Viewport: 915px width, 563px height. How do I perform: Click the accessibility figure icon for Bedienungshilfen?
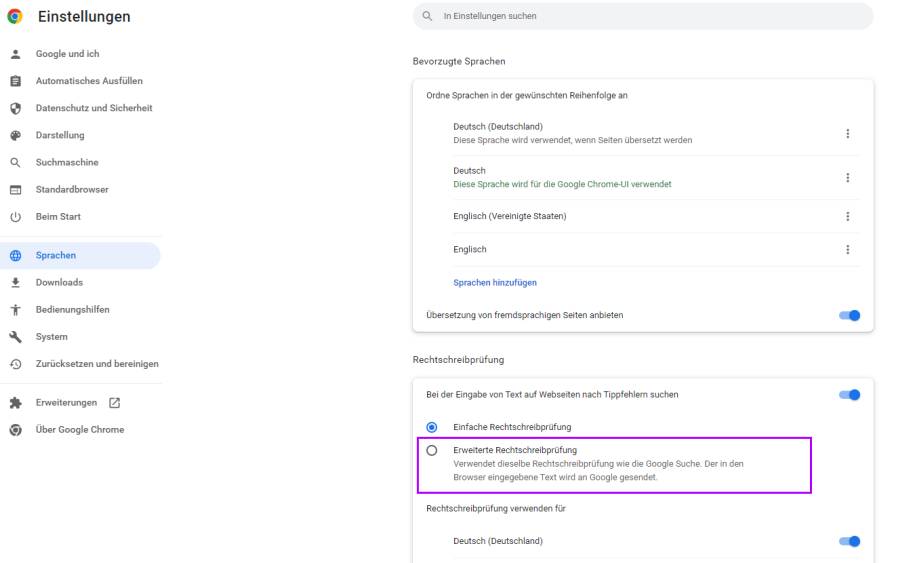click(x=16, y=310)
